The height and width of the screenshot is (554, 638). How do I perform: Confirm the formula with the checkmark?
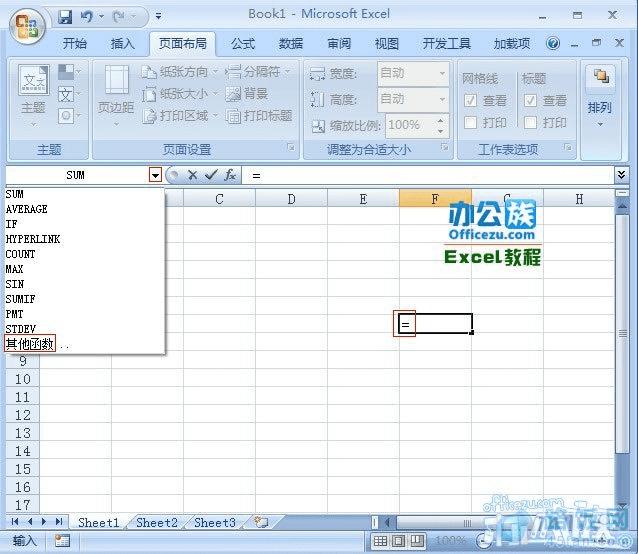point(211,175)
